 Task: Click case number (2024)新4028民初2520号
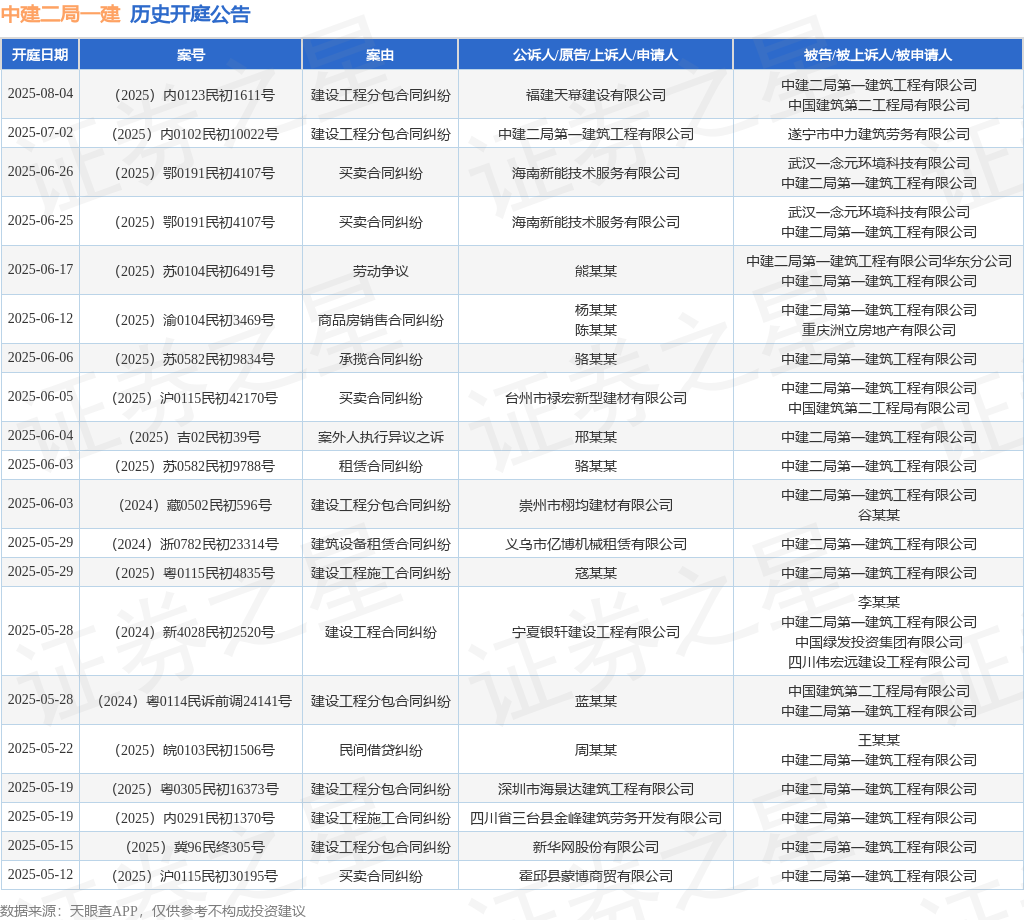point(195,632)
